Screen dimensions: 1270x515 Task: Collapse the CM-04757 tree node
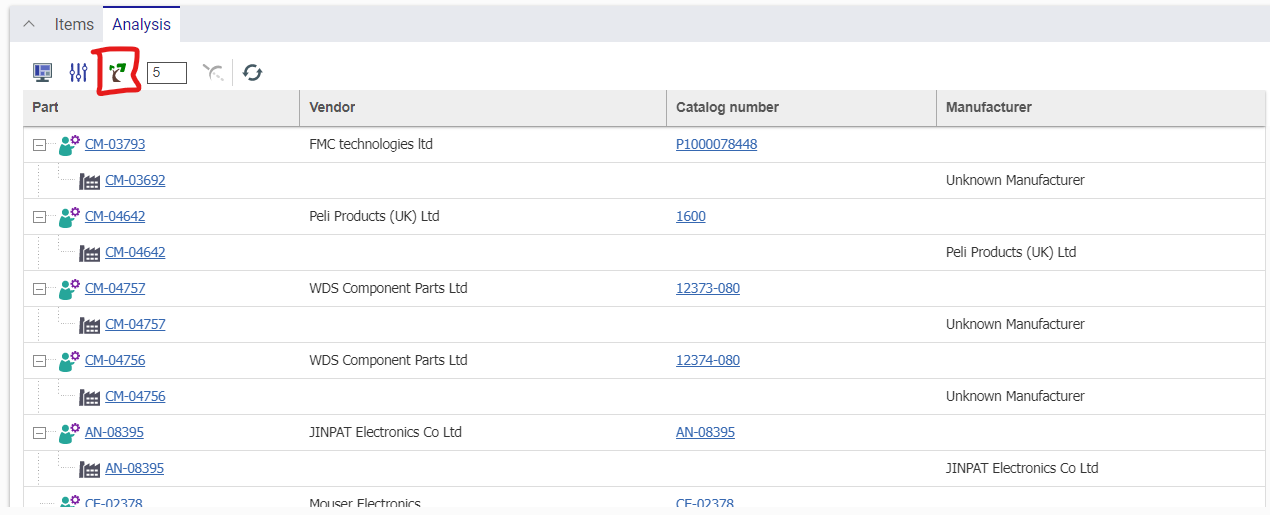(39, 289)
